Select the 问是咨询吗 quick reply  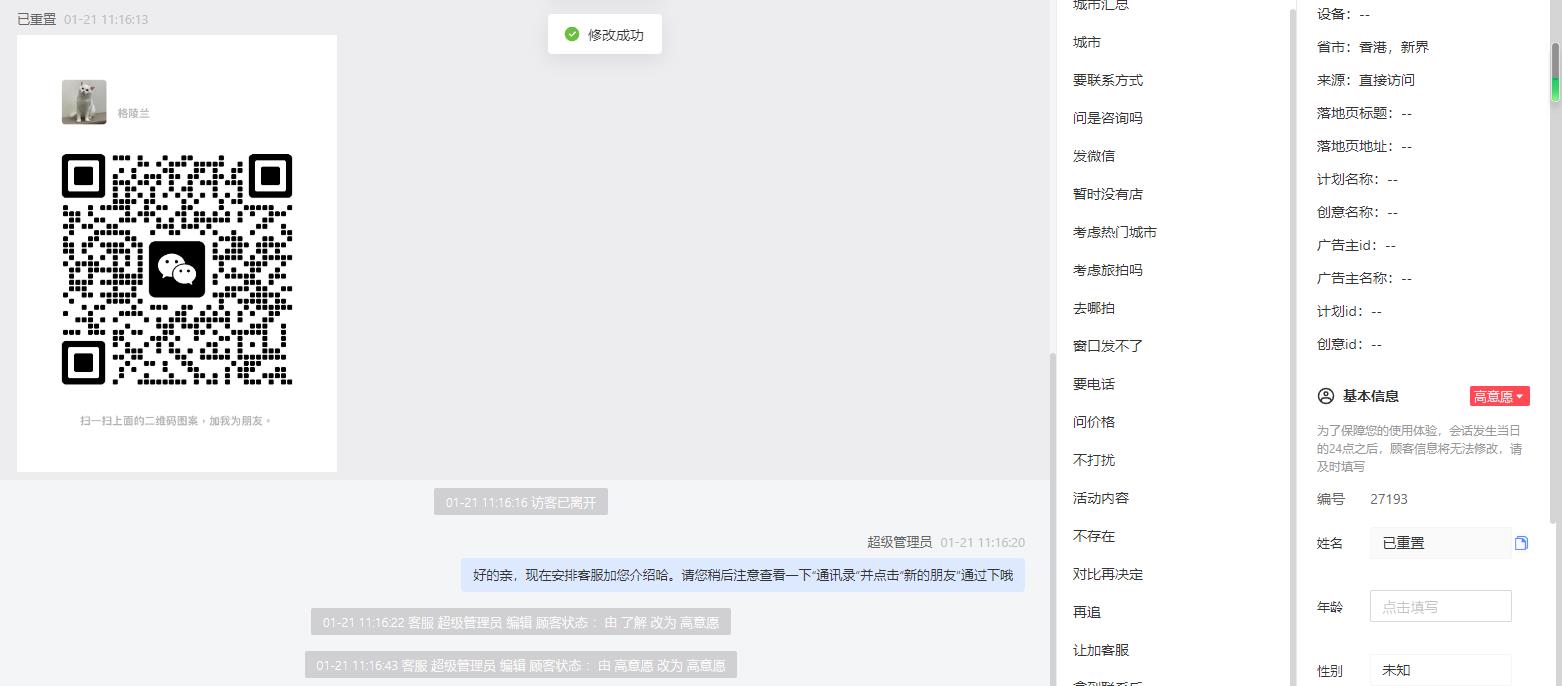(x=1108, y=118)
